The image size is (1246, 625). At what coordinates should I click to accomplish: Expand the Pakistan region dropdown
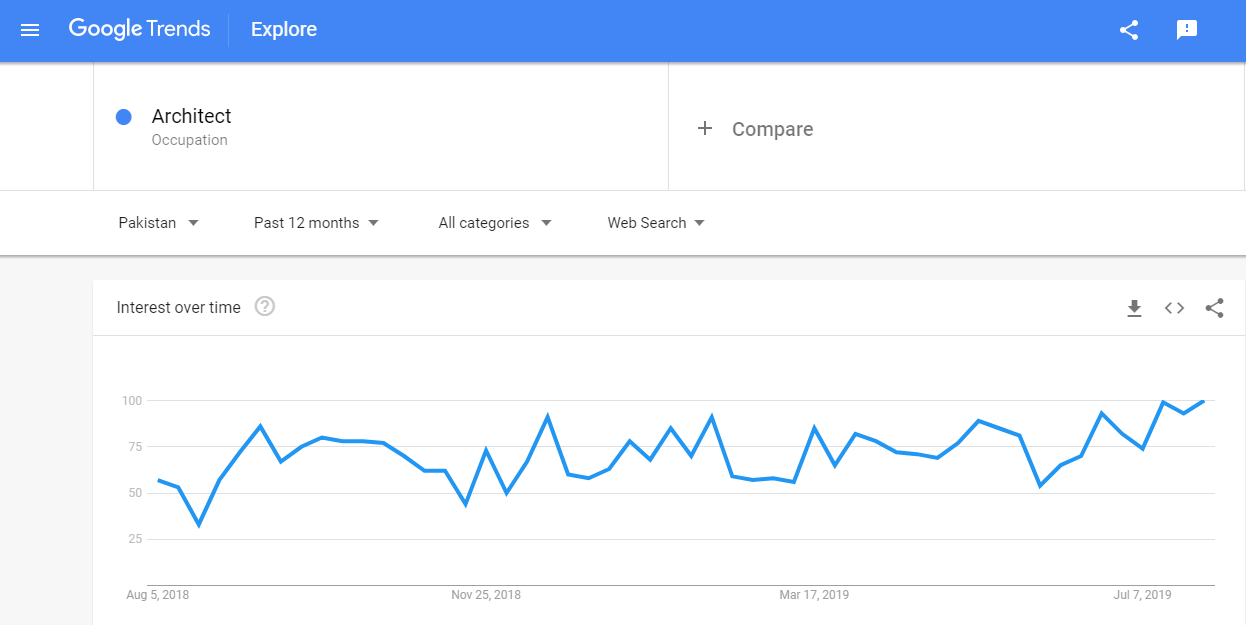[x=158, y=223]
